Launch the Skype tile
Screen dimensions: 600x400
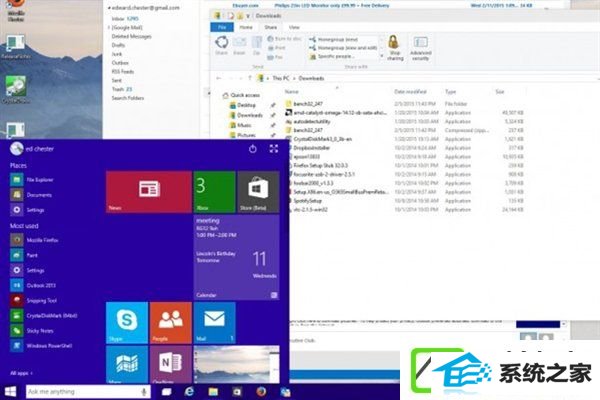tap(127, 322)
